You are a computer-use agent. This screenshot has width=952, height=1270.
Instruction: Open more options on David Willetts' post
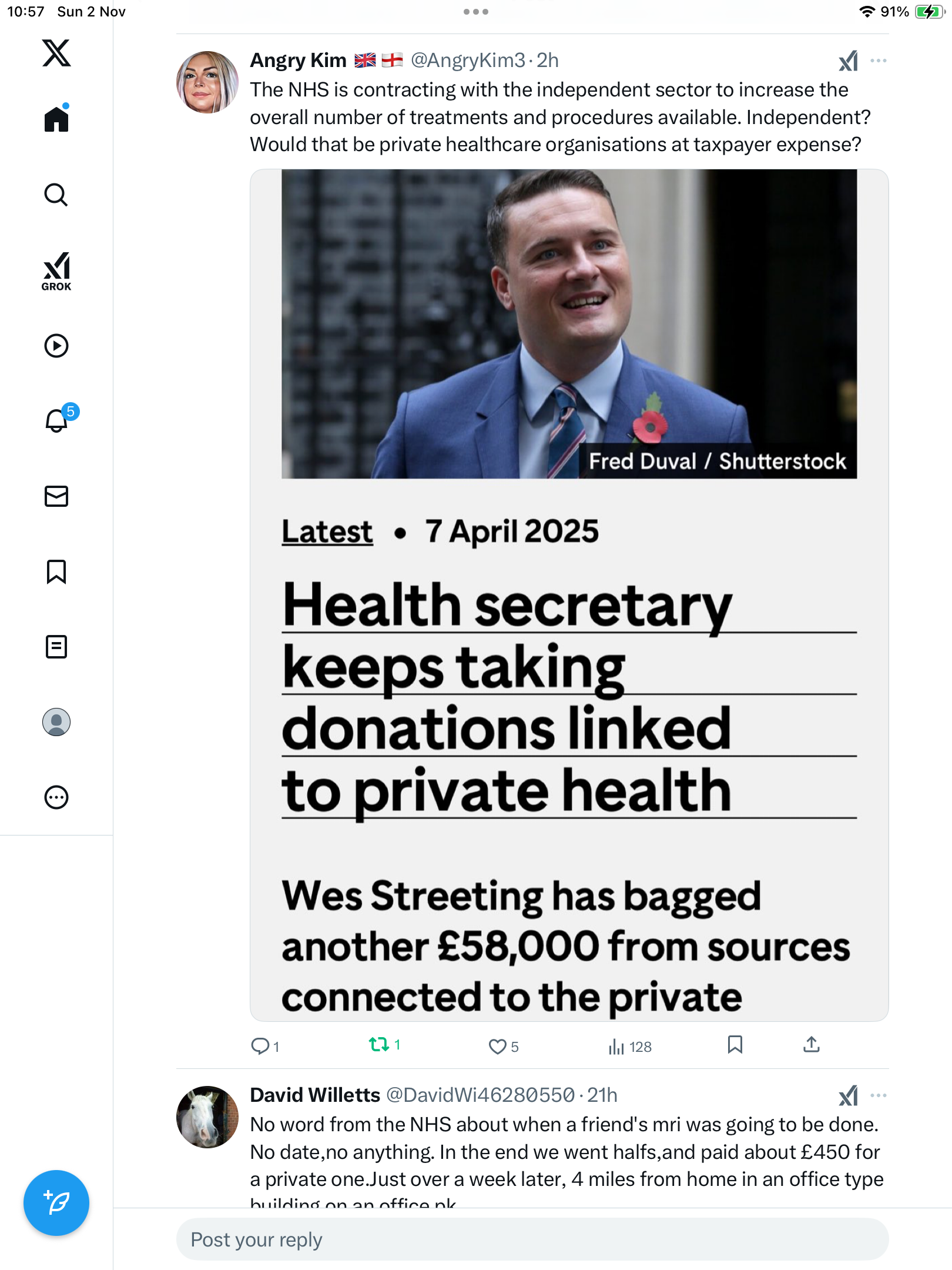[x=878, y=1095]
